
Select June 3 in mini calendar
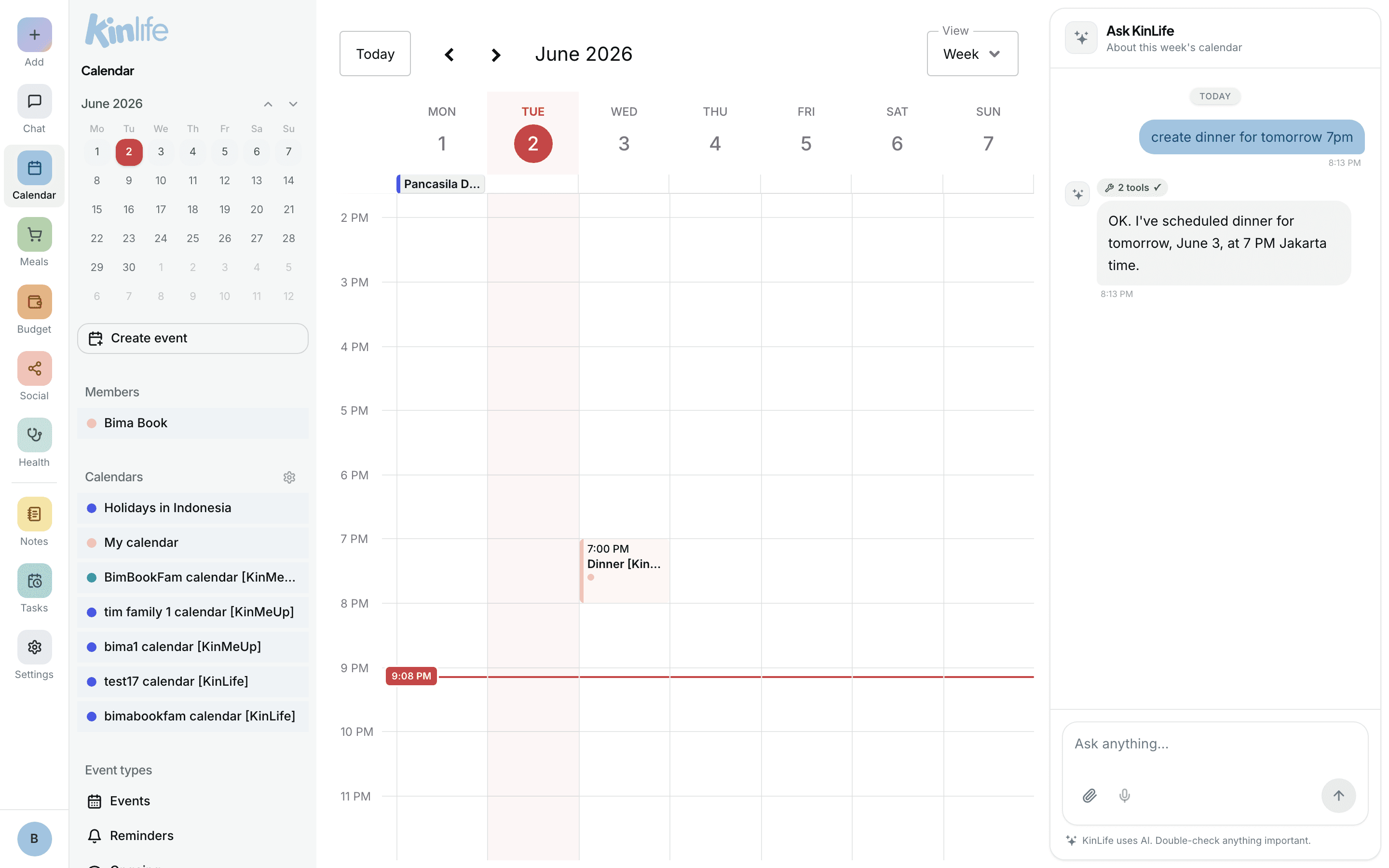161,151
